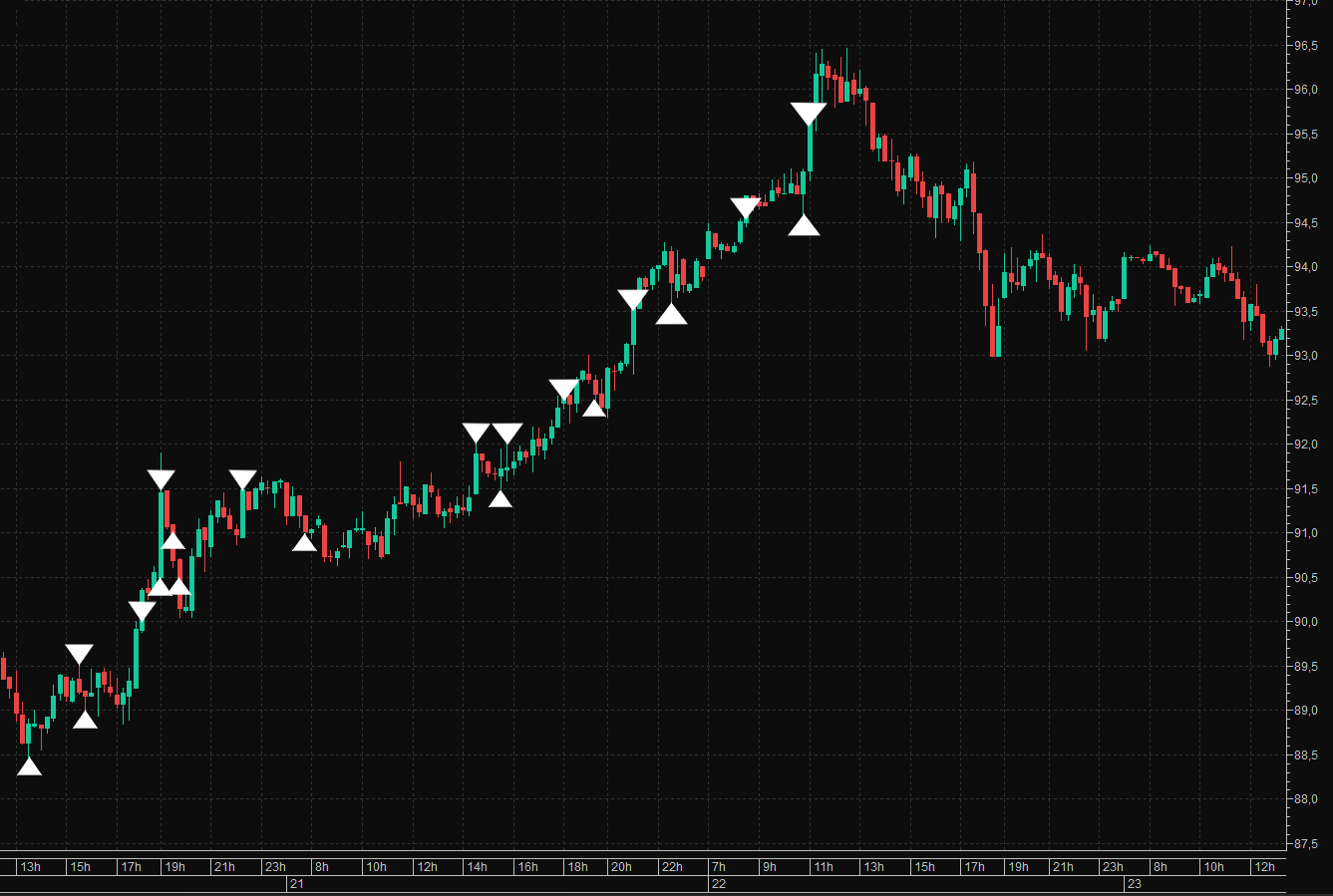Select the day 21 label on the time axis
Image resolution: width=1333 pixels, height=896 pixels.
tap(296, 884)
